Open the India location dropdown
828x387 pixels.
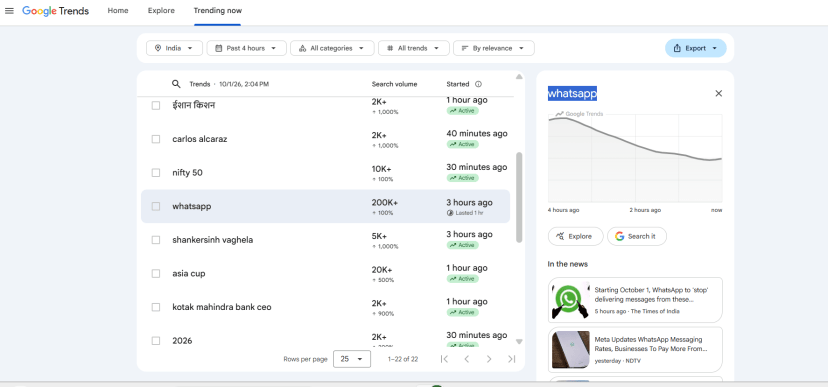pos(174,48)
